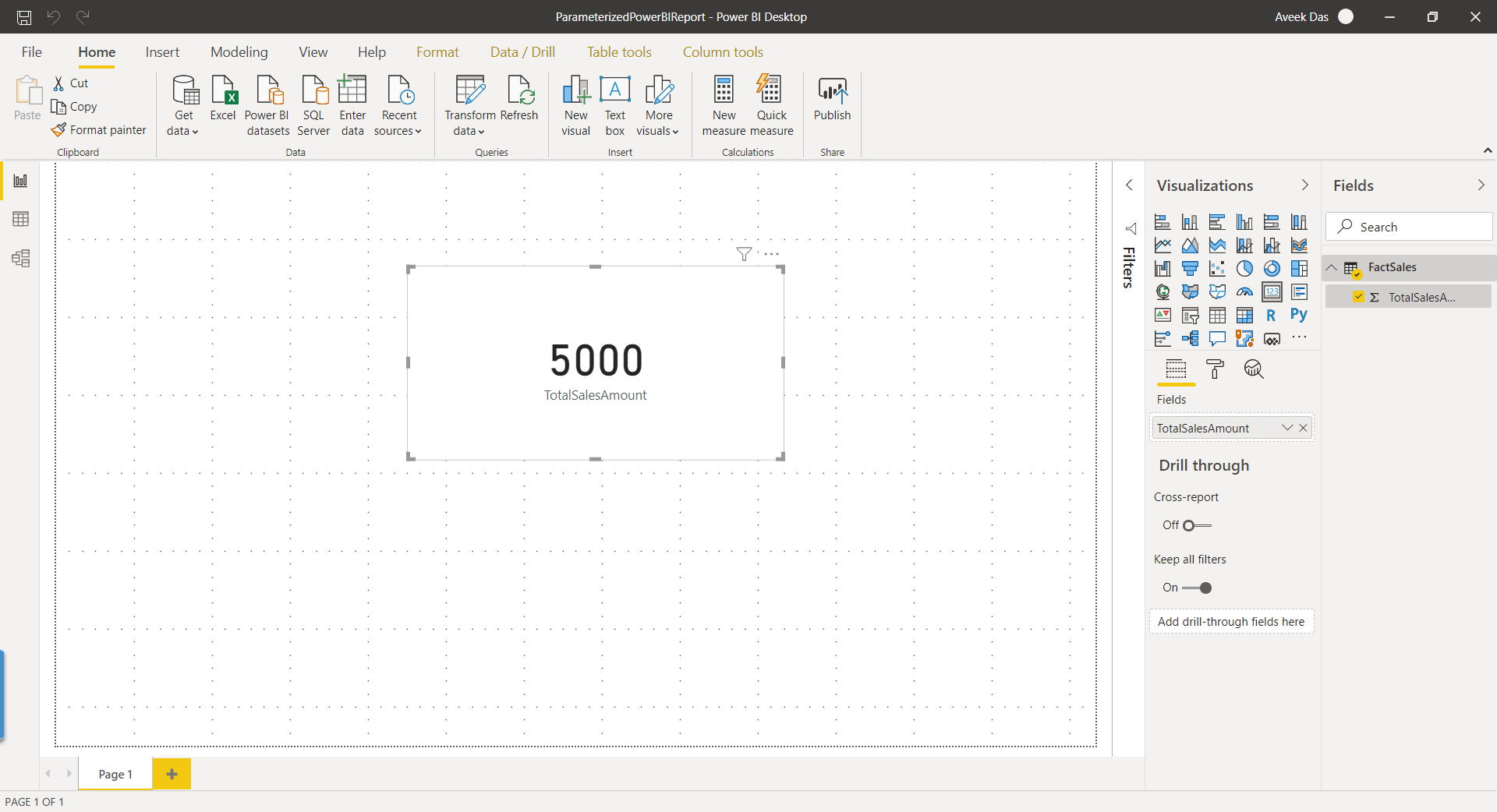Expand the TotalSalesAmount field well dropdown
This screenshot has width=1497, height=812.
[x=1287, y=428]
